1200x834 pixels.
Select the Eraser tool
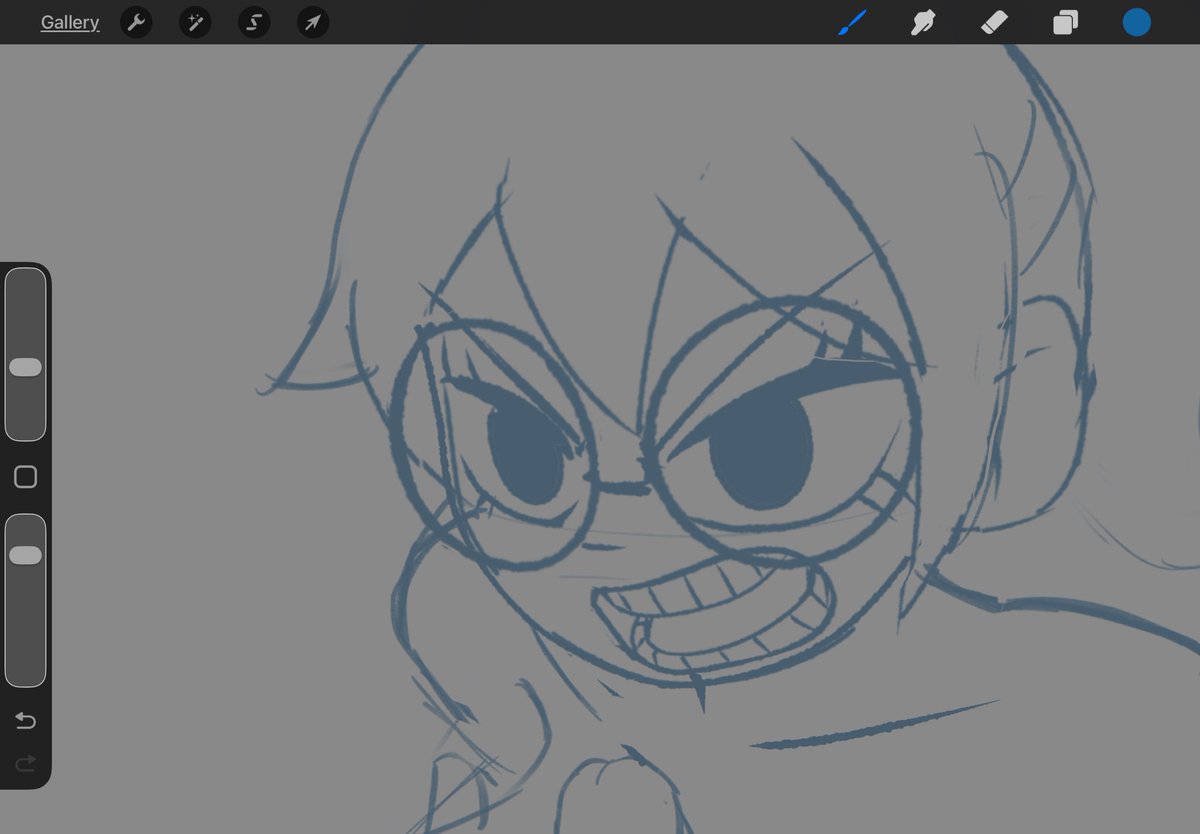(x=993, y=22)
